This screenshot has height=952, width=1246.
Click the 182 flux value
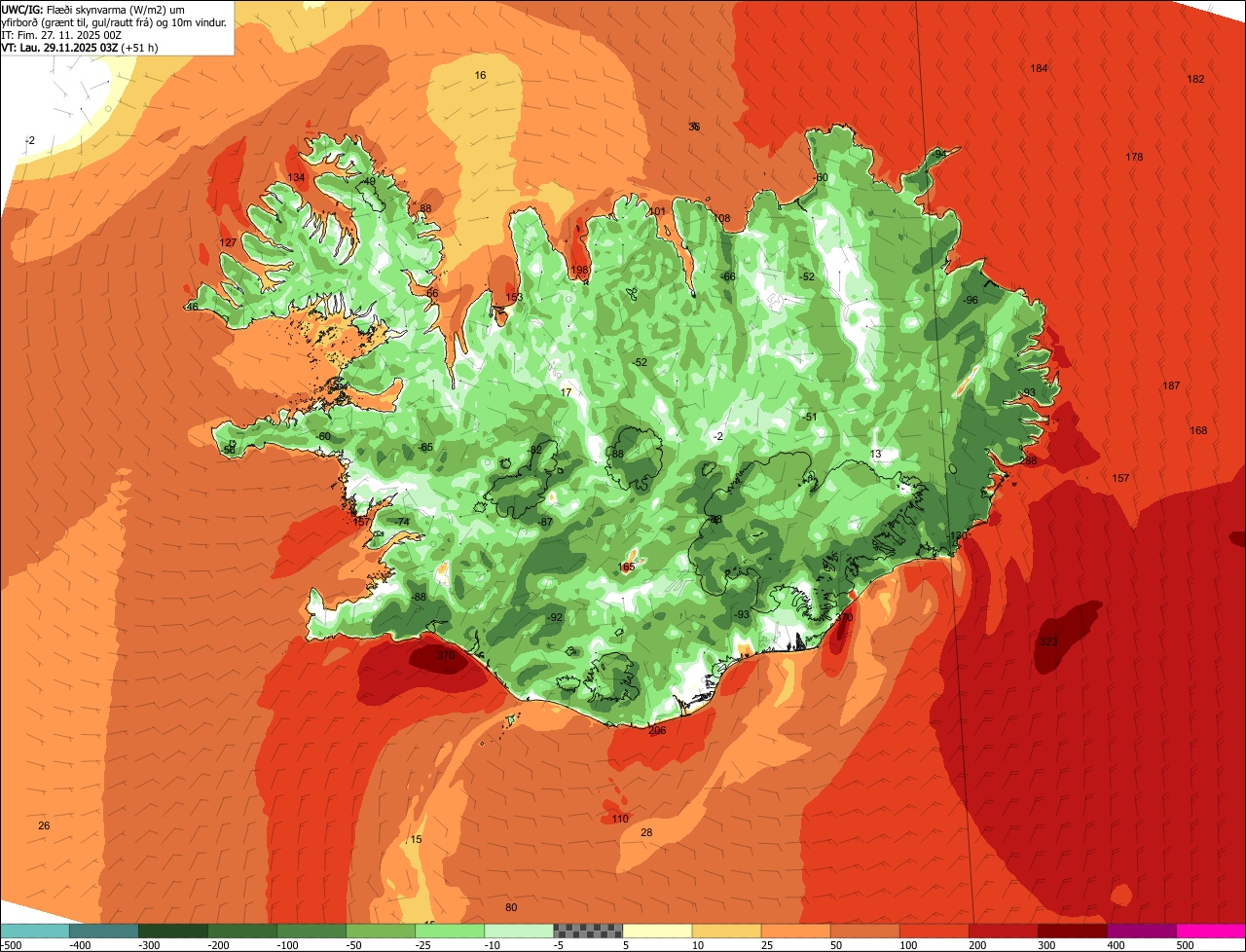[1195, 79]
